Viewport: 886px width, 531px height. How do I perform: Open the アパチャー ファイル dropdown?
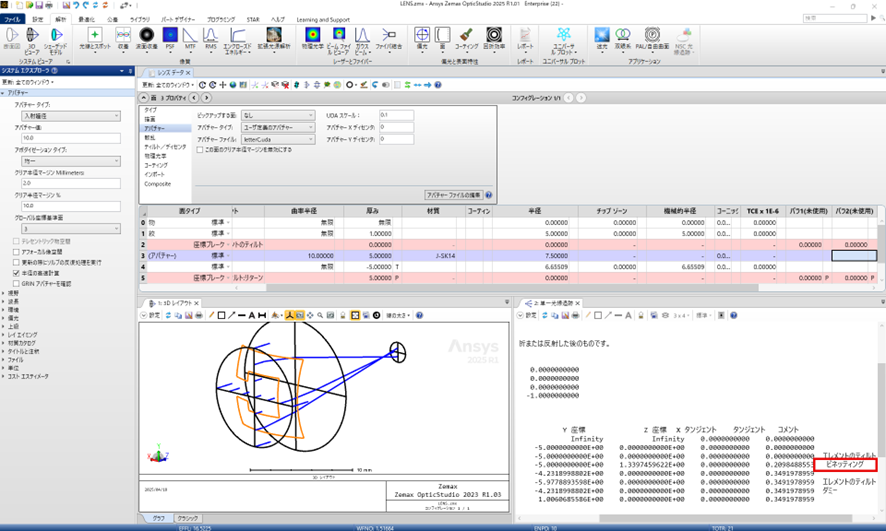[277, 138]
